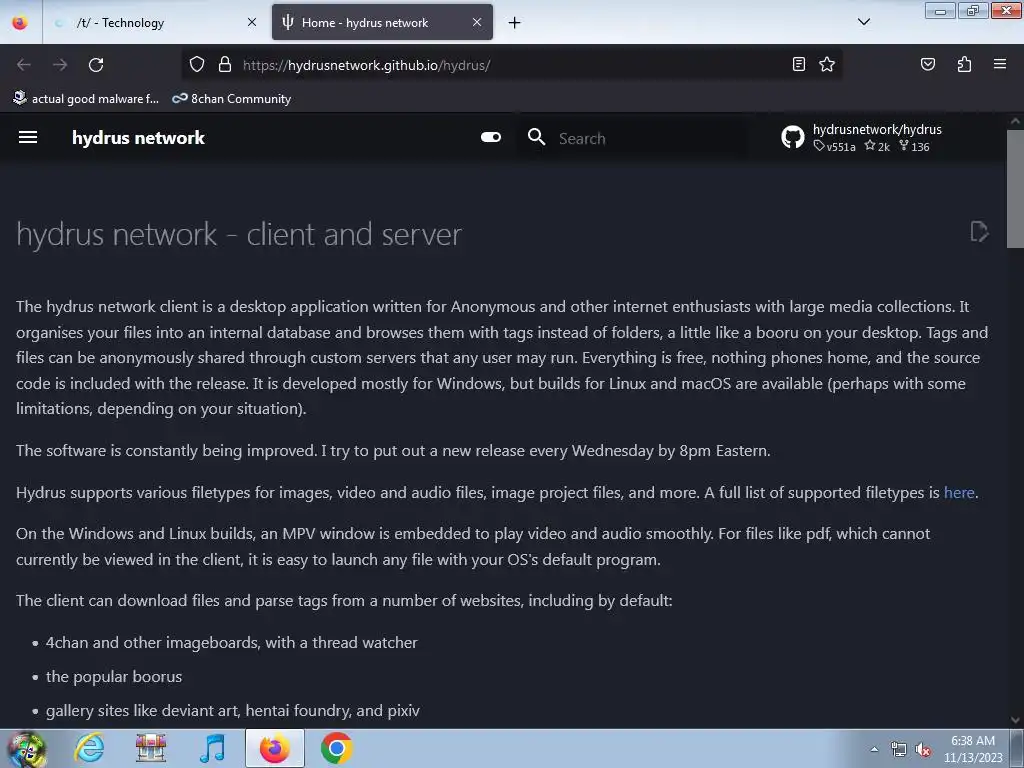Click the Firefox taskbar icon
This screenshot has height=768, width=1024.
[x=275, y=748]
